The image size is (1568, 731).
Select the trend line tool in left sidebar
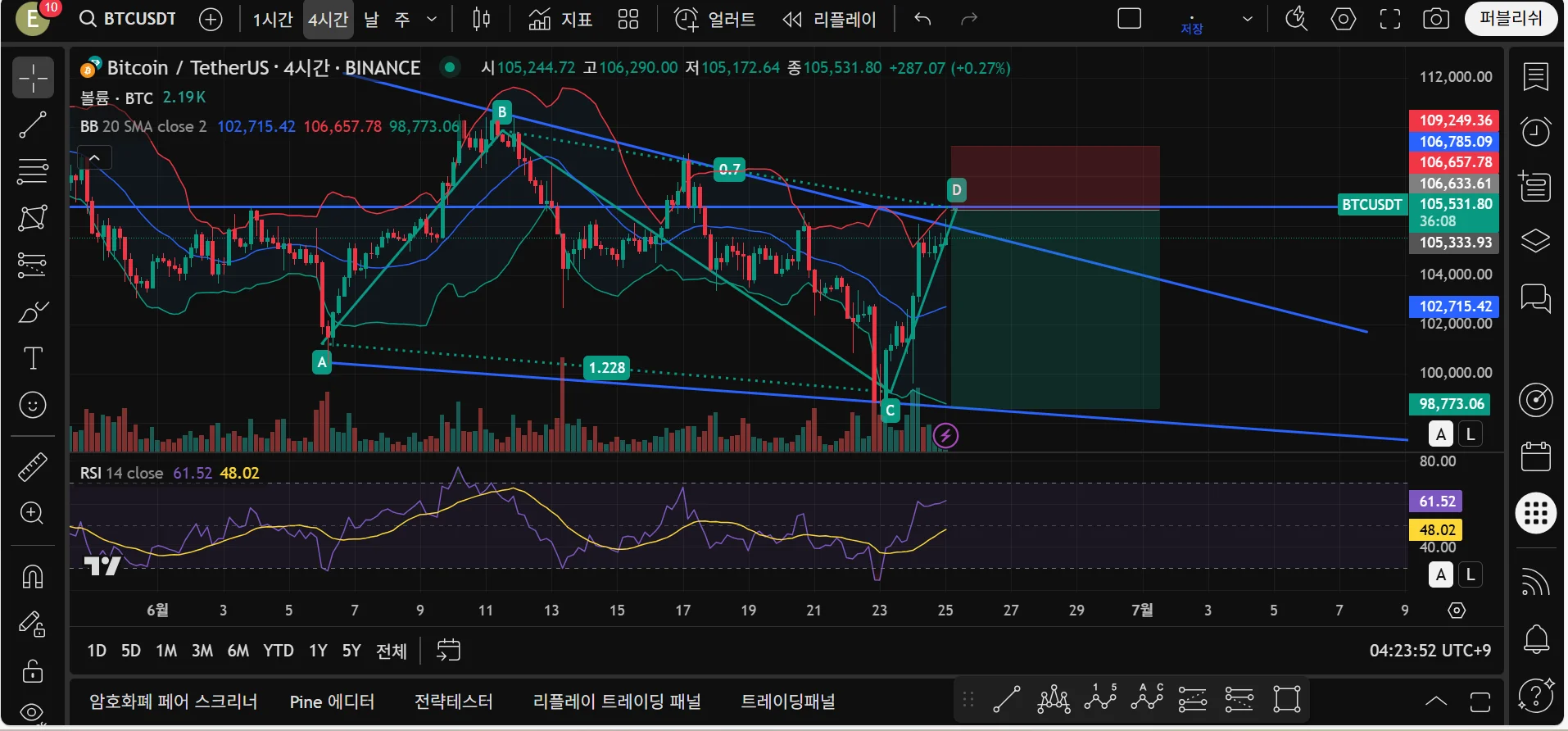click(33, 125)
